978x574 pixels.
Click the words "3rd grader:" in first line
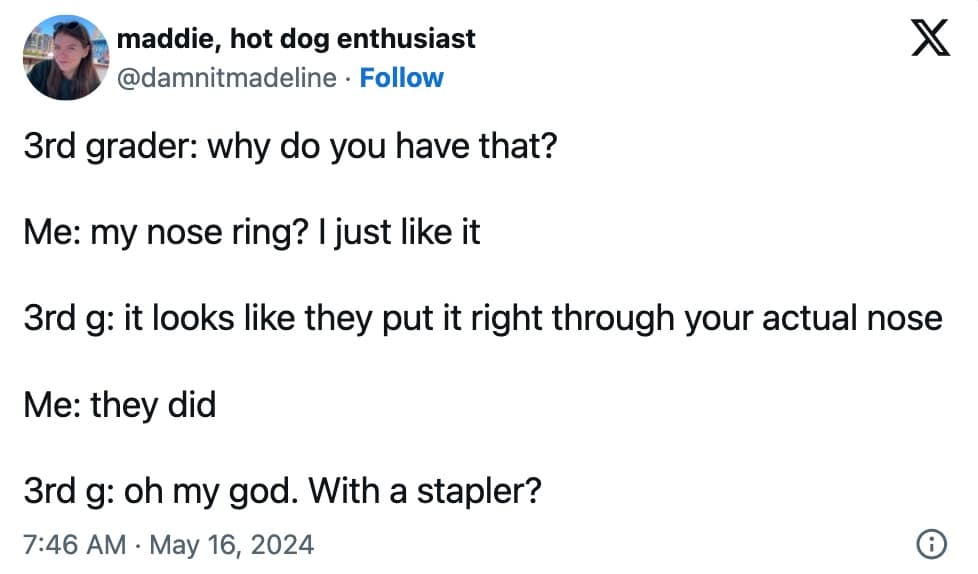(108, 147)
